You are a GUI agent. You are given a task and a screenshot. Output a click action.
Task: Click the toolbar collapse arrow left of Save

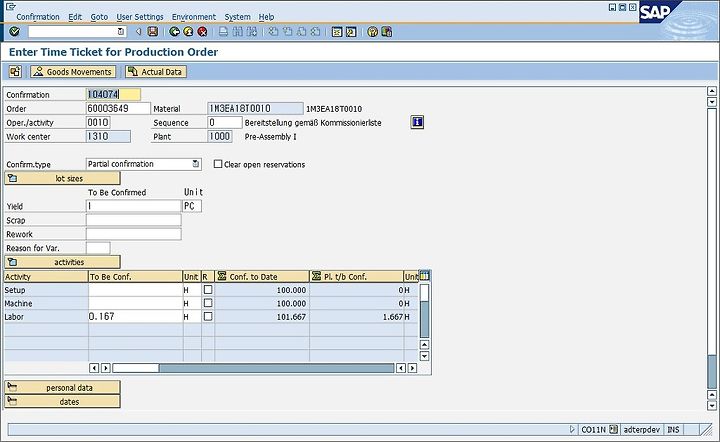coord(138,32)
